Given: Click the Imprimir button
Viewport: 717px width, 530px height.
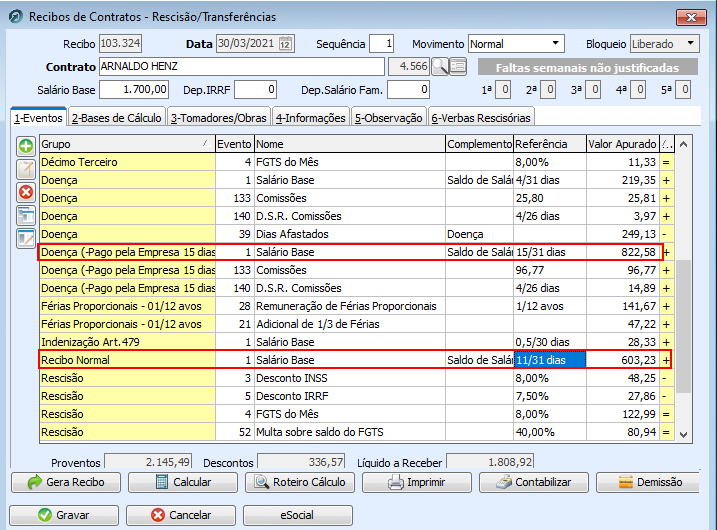Looking at the screenshot, I should coord(417,482).
